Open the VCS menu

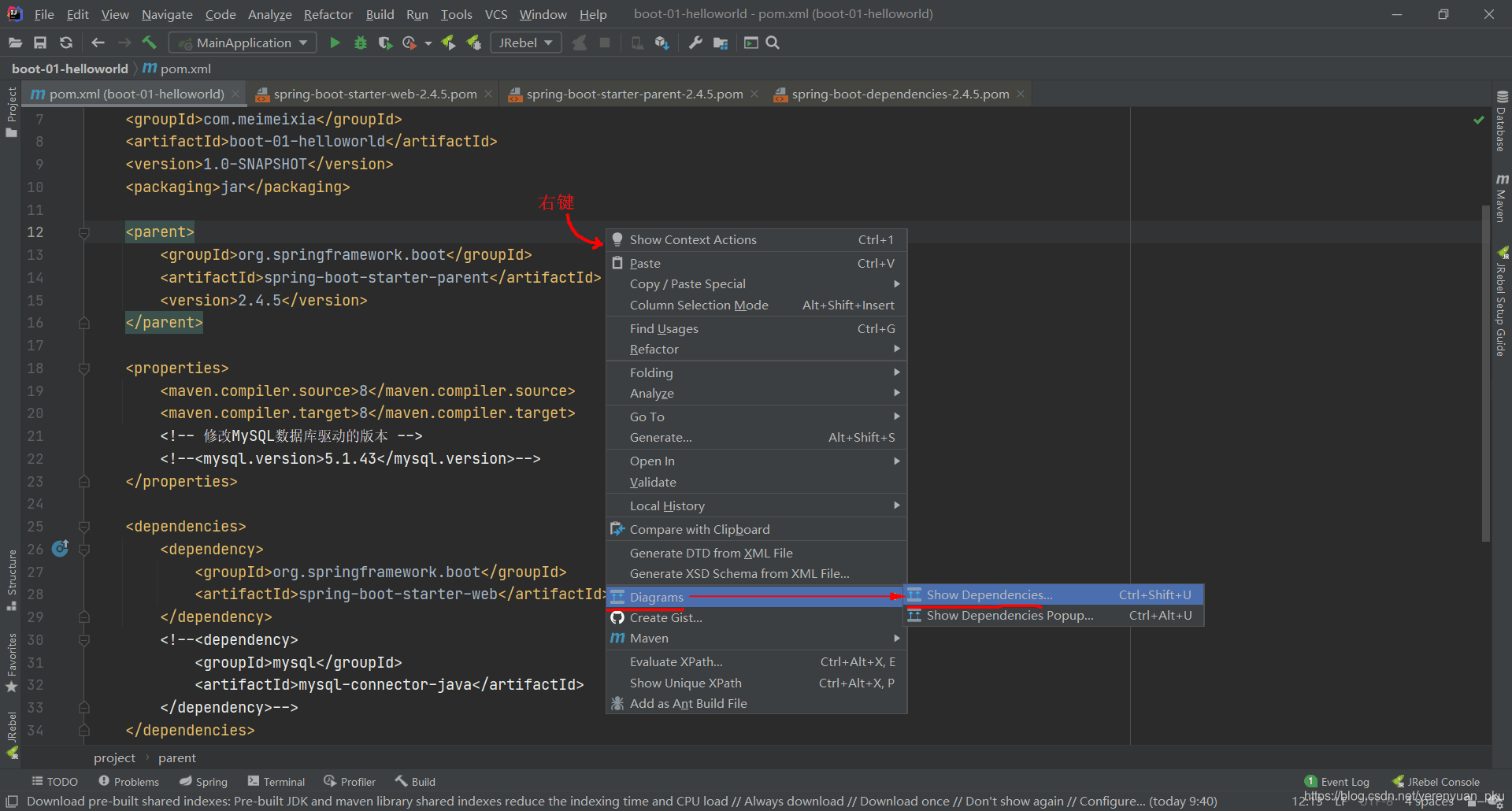(496, 14)
